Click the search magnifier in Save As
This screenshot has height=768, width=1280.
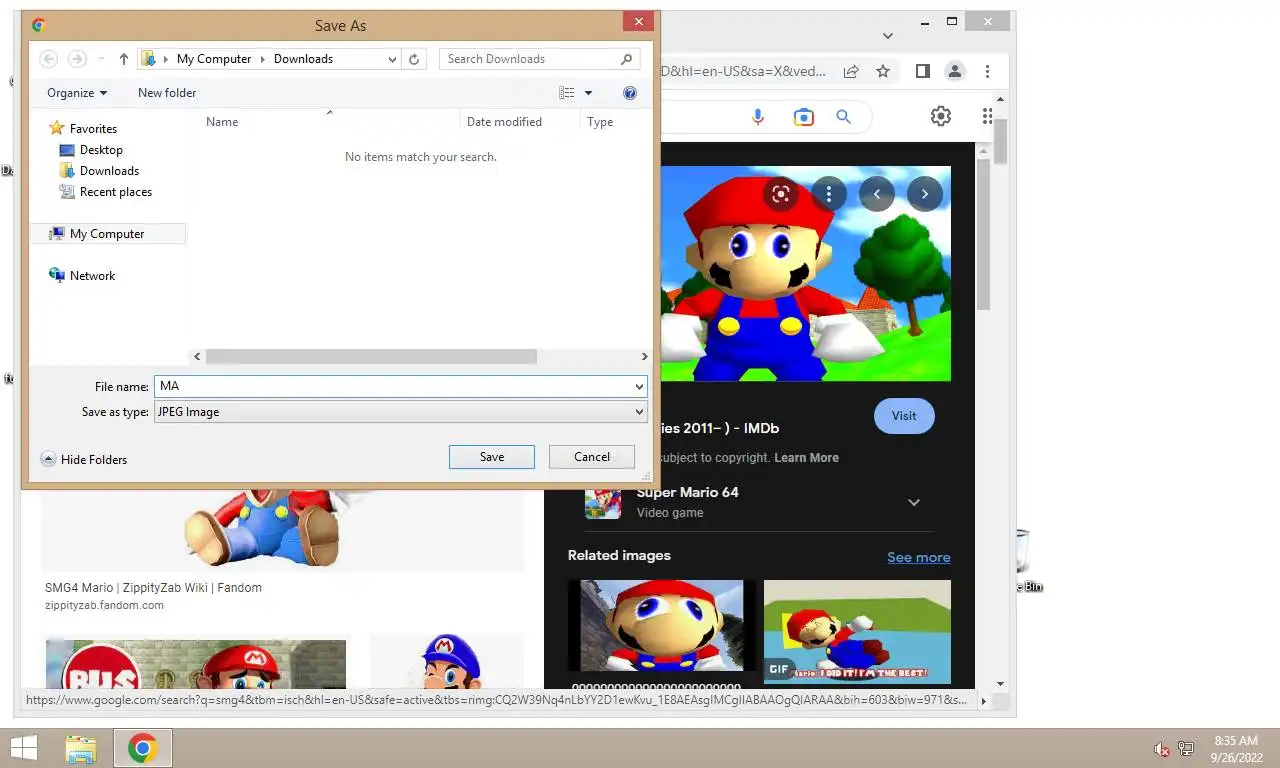click(627, 59)
